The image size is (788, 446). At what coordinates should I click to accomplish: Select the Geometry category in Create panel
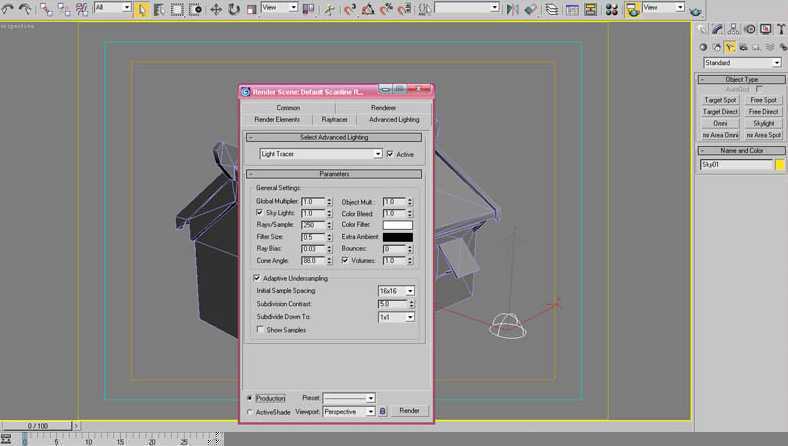click(x=703, y=47)
